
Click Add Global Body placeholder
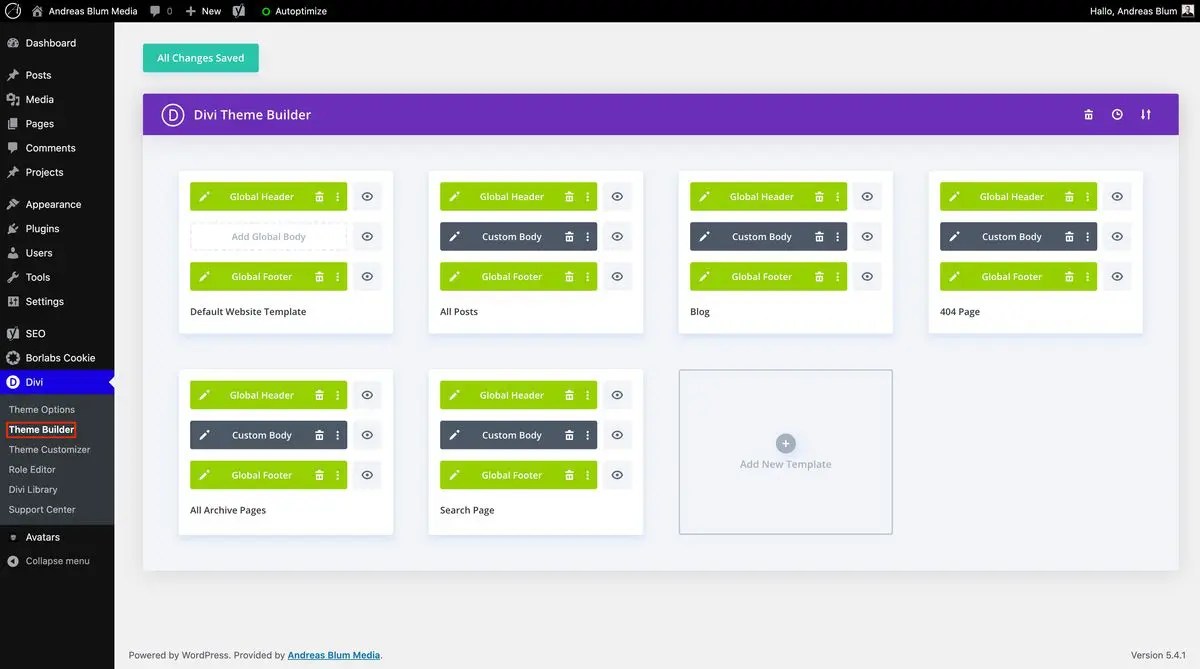pos(269,237)
